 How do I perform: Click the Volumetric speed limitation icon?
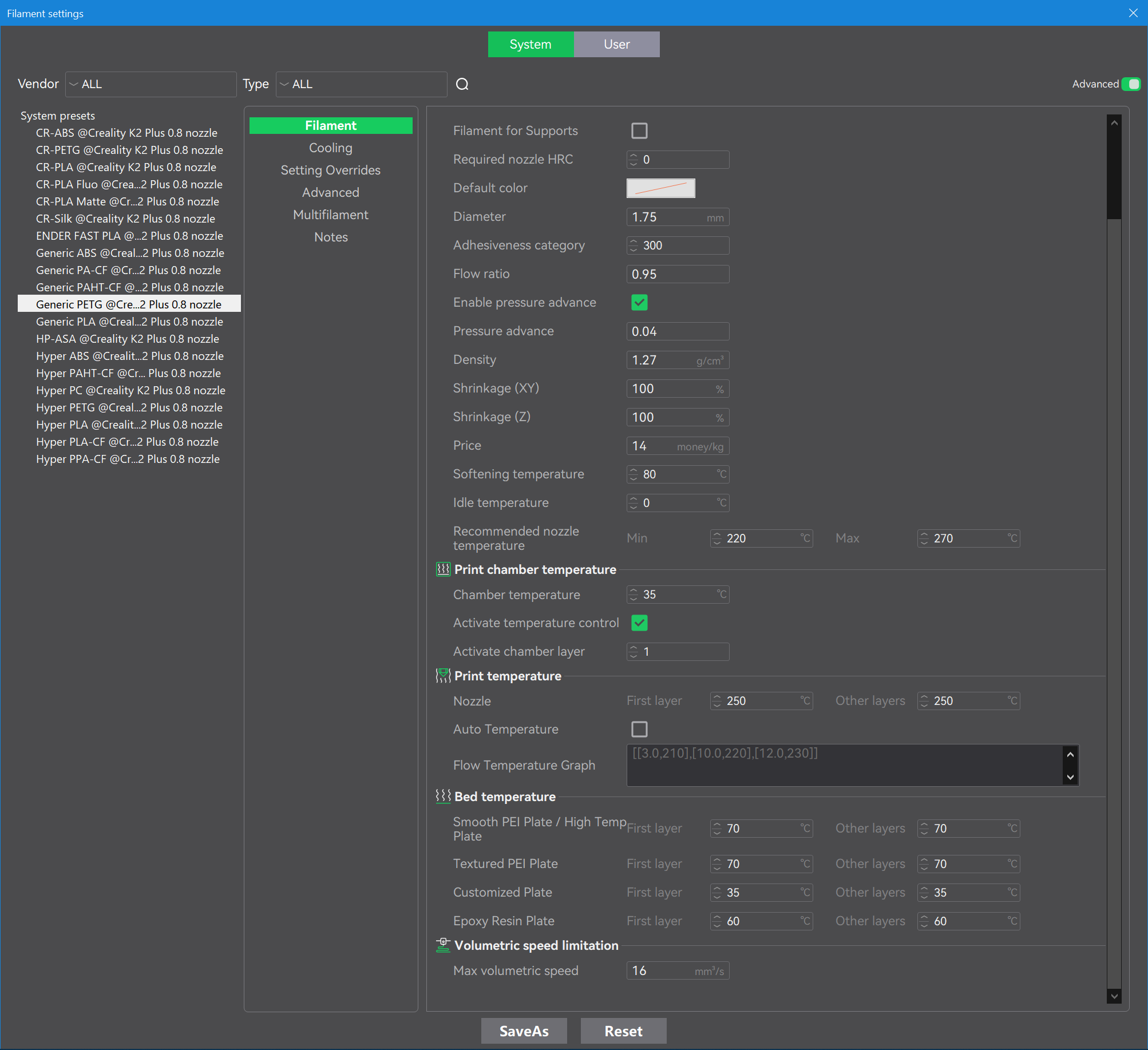(x=443, y=945)
